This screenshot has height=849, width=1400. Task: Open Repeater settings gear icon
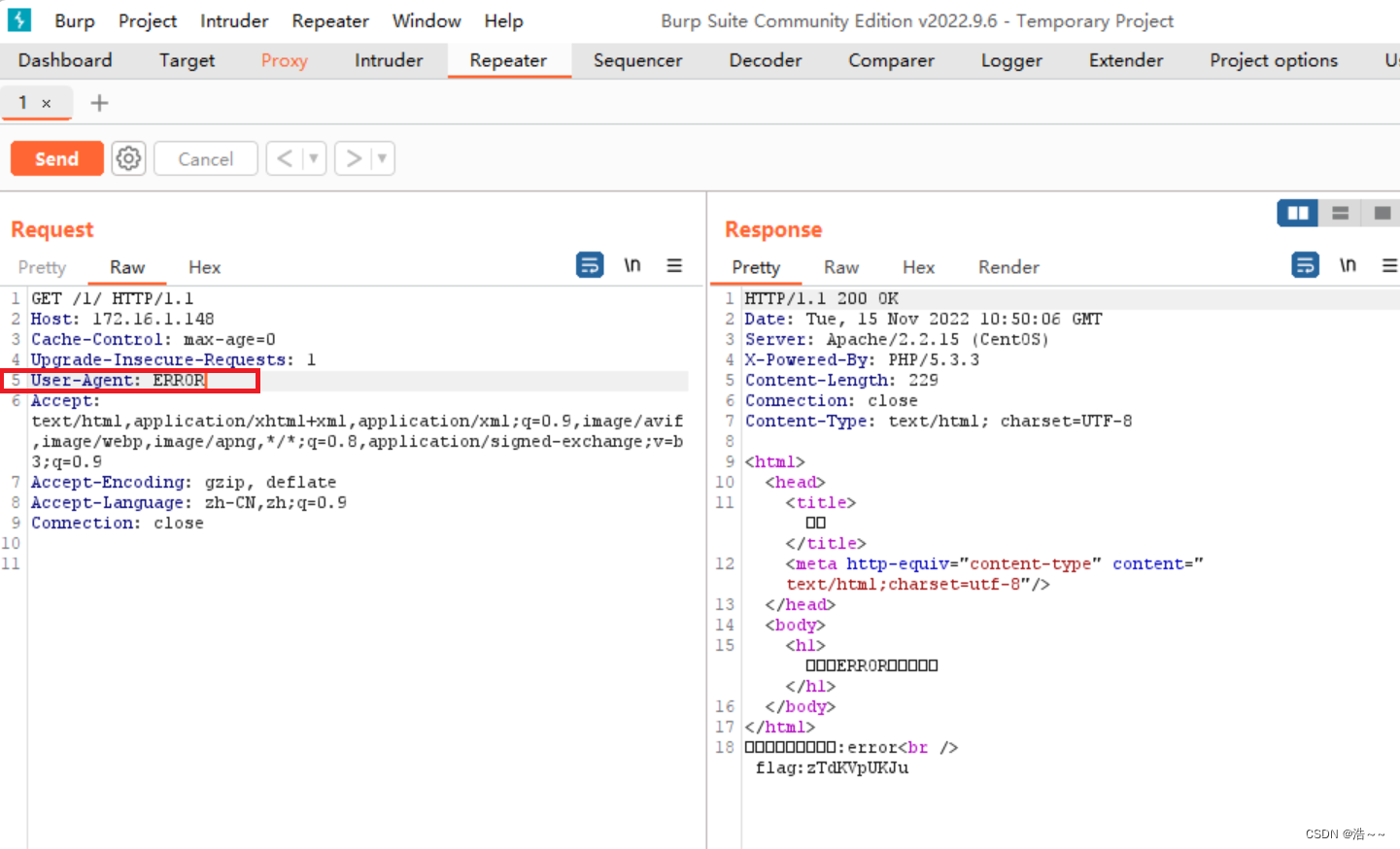pyautogui.click(x=128, y=158)
